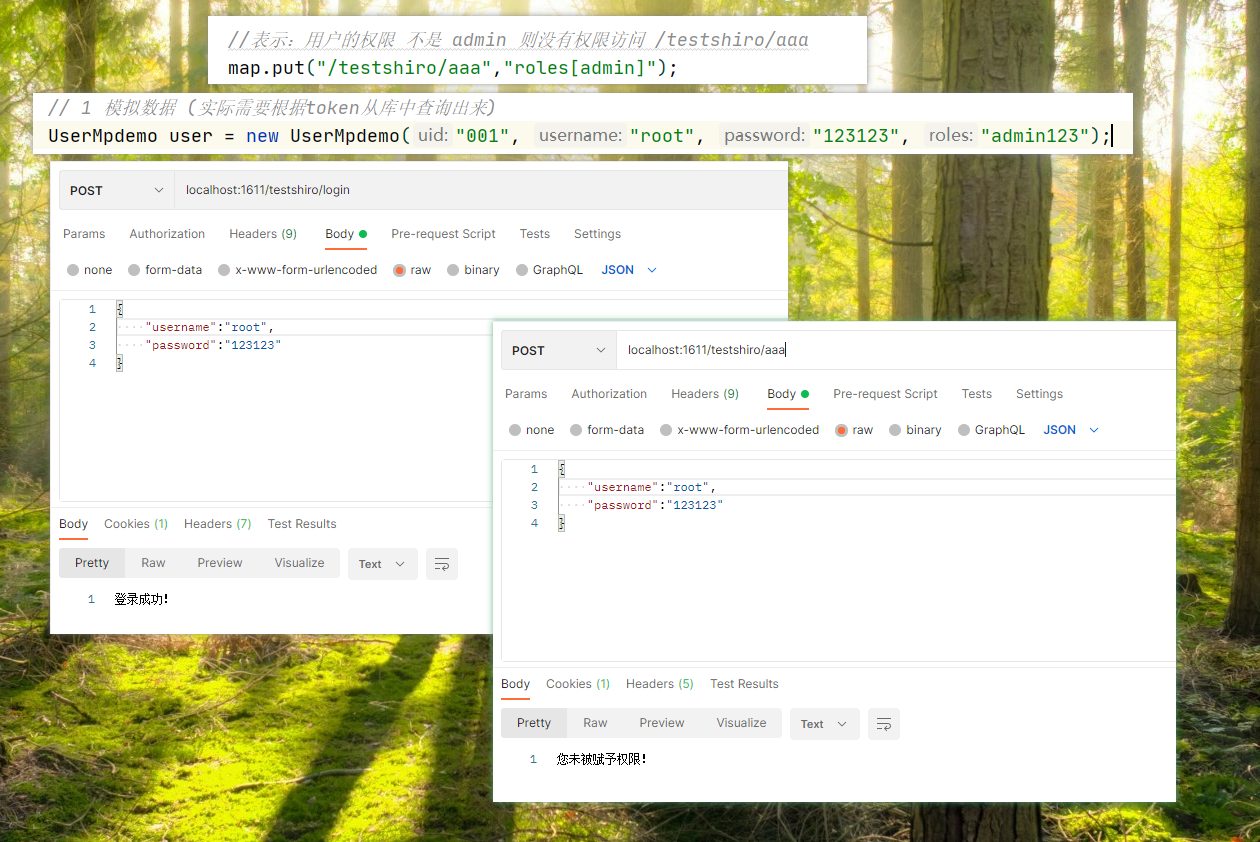
Task: Click the URL field with localhost:1611/testshiro/login
Action: point(480,190)
